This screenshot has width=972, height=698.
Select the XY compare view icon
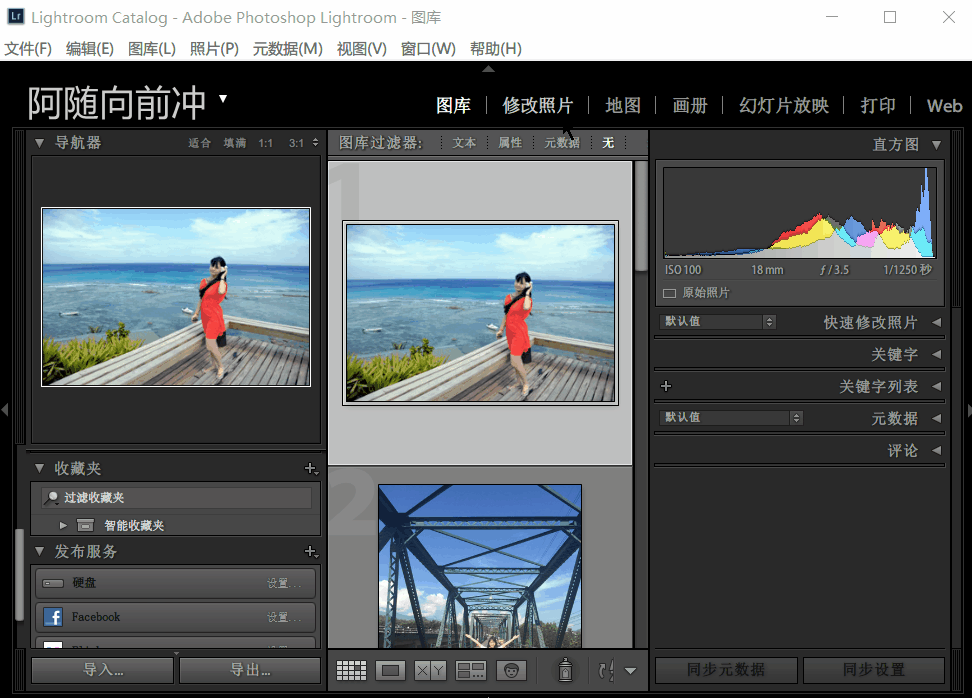tap(430, 670)
